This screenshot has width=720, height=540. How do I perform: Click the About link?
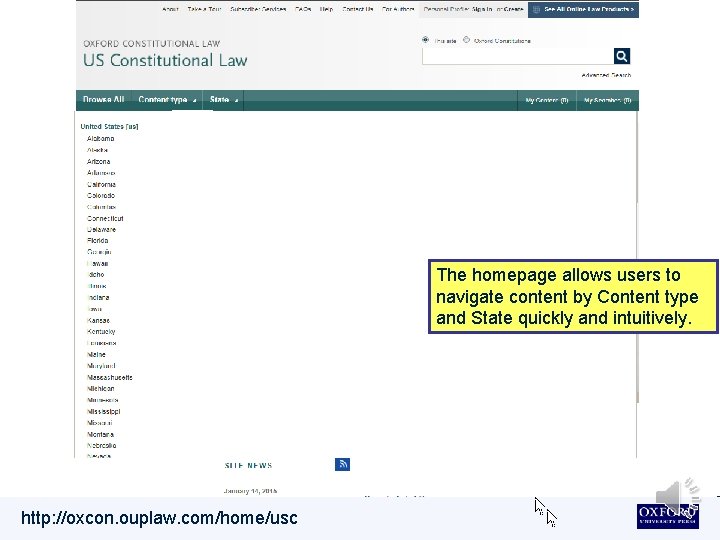pyautogui.click(x=170, y=9)
